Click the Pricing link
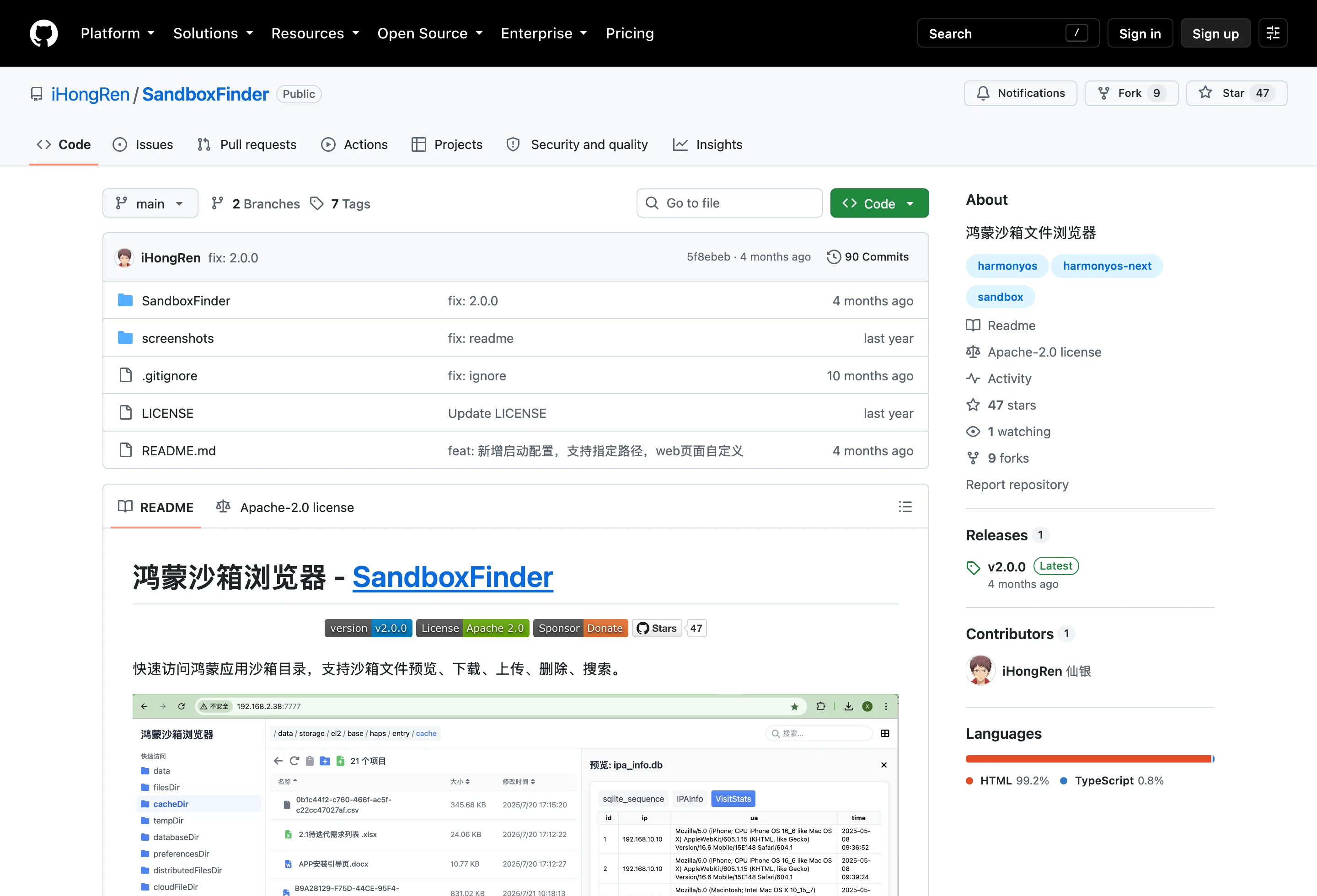 630,33
